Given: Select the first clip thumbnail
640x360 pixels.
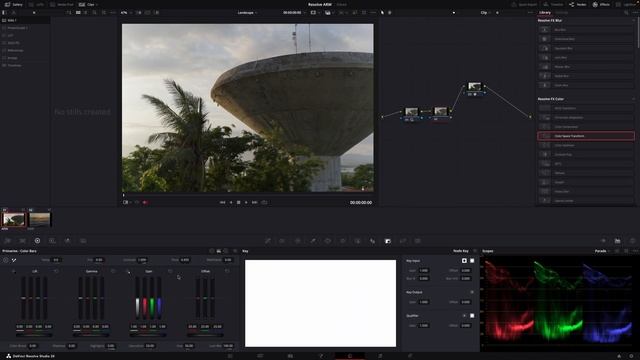Looking at the screenshot, I should [x=13, y=220].
